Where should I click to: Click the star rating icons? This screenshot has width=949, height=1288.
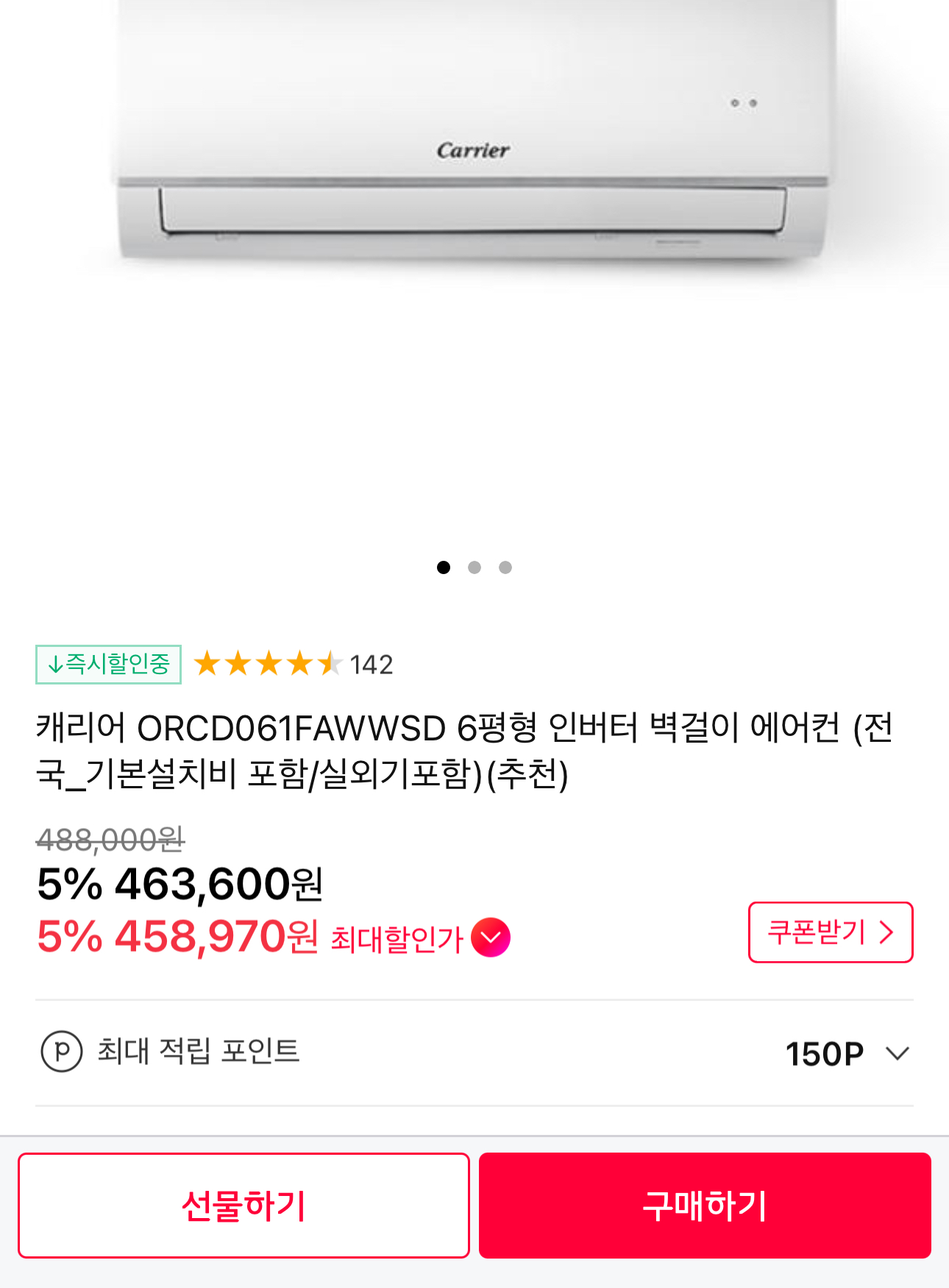point(268,664)
